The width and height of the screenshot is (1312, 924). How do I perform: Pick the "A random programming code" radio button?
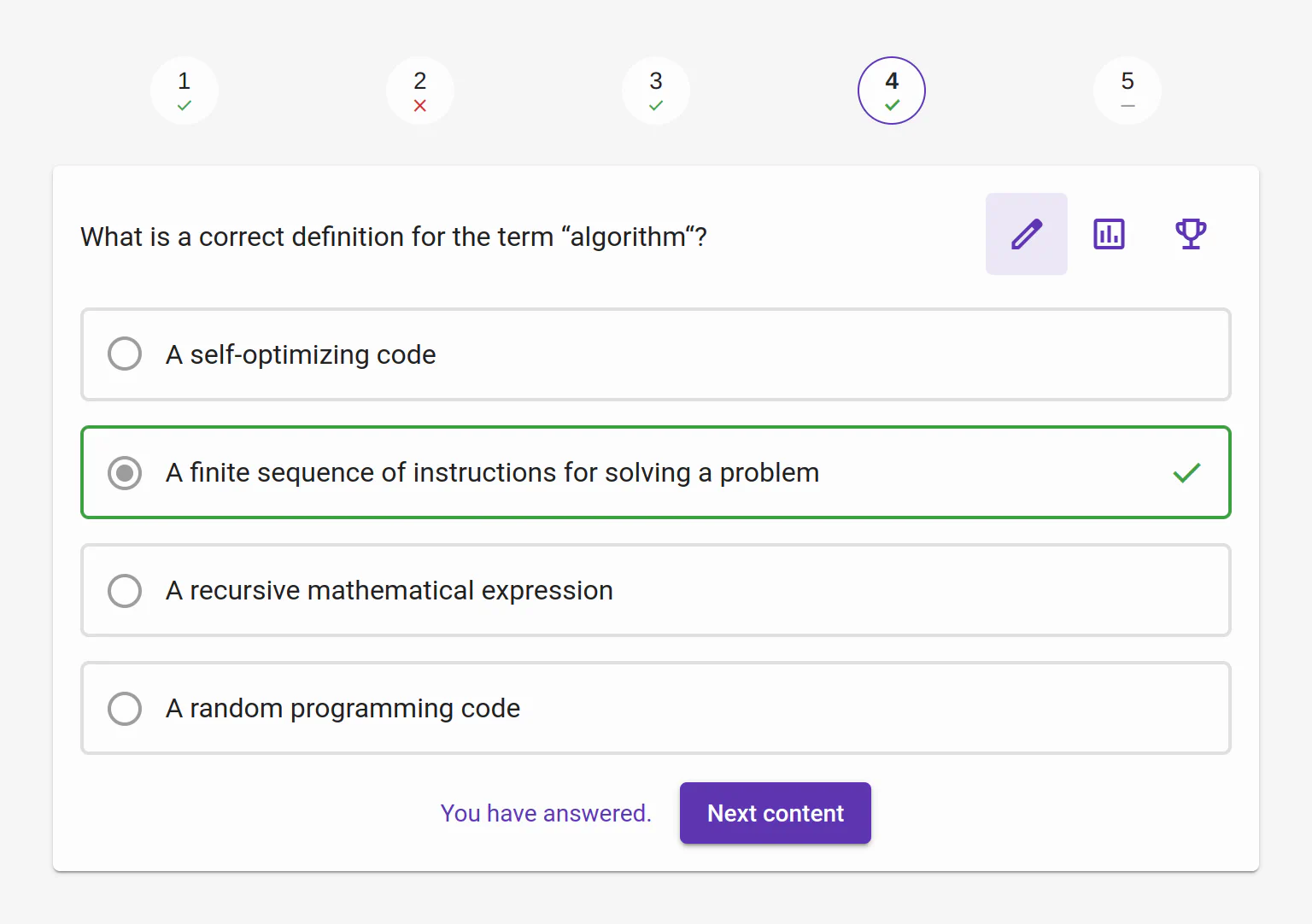point(125,708)
